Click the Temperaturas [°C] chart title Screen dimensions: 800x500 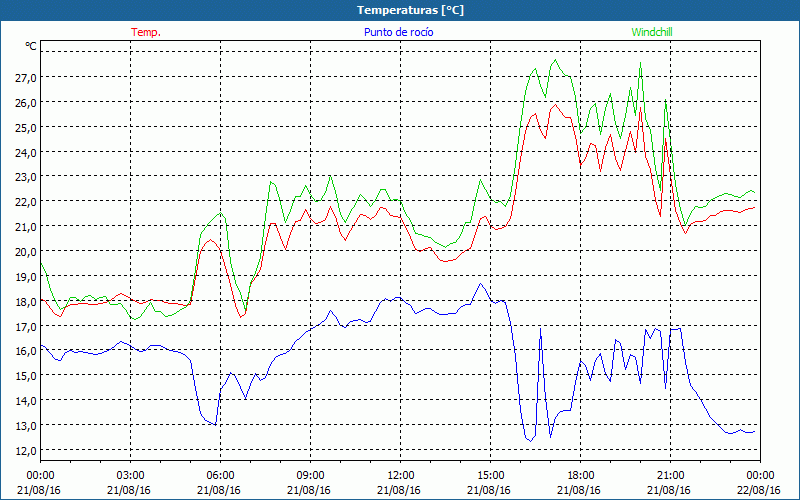(x=410, y=10)
